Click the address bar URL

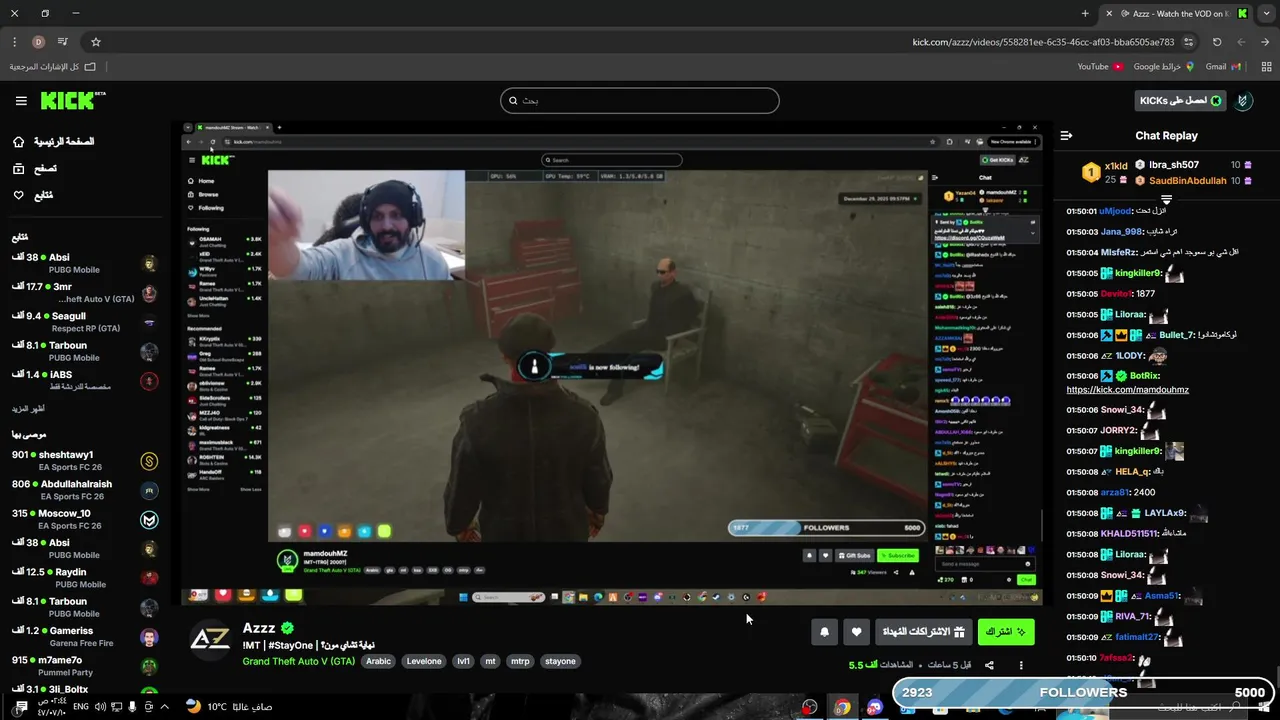tap(1043, 42)
